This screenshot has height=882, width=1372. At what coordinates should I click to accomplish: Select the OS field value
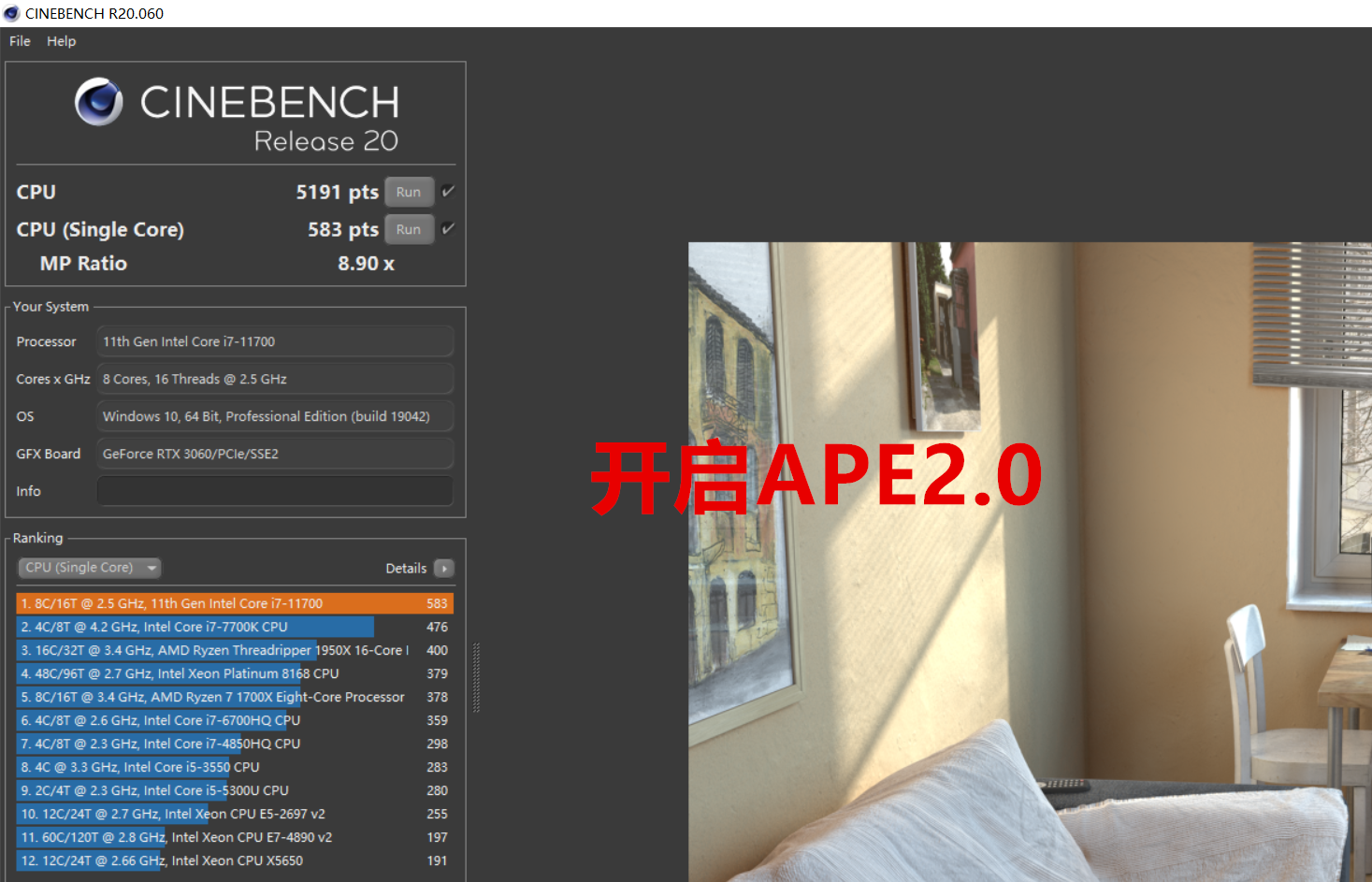(275, 416)
